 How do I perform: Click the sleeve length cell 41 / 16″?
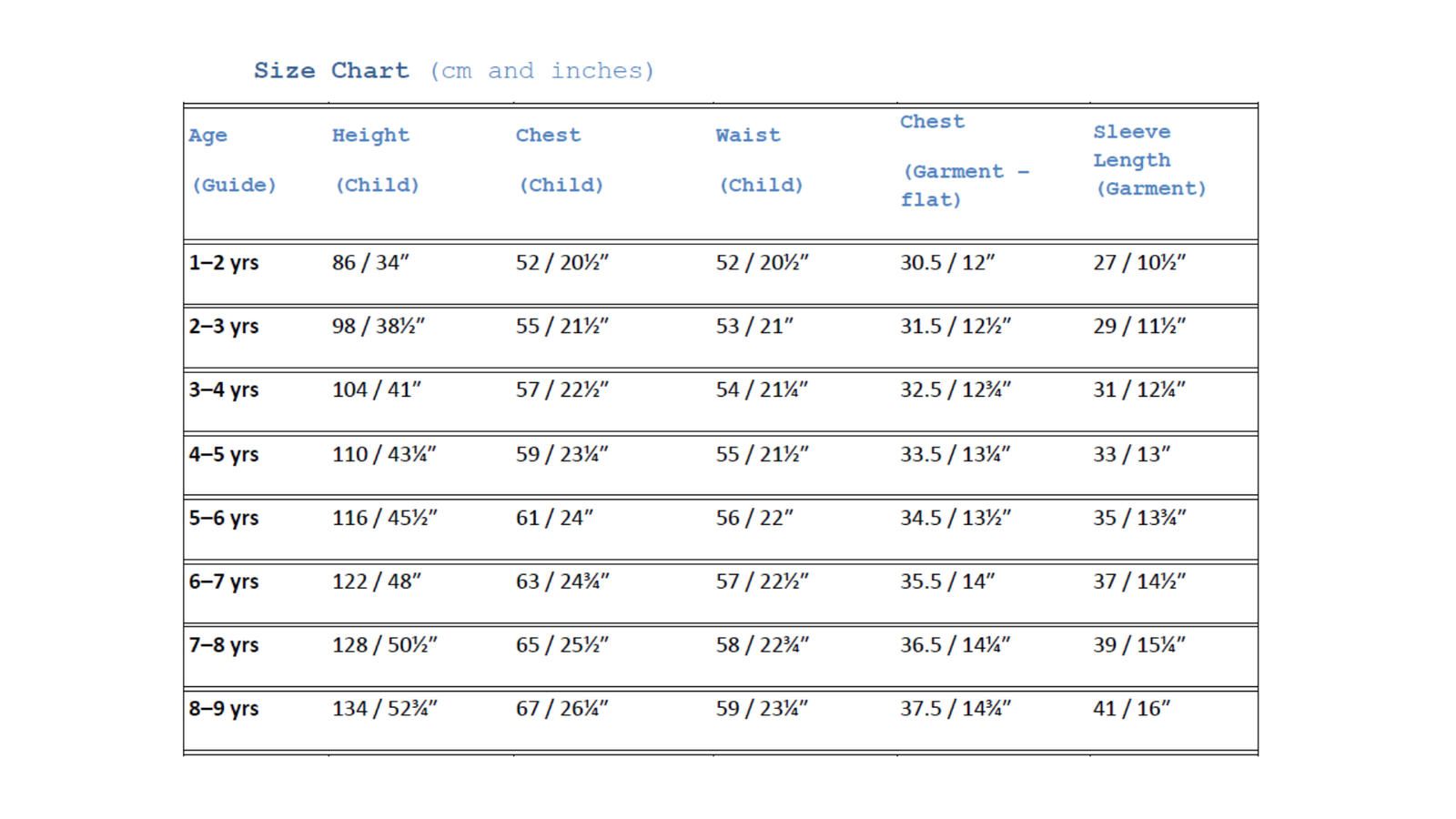[1131, 709]
